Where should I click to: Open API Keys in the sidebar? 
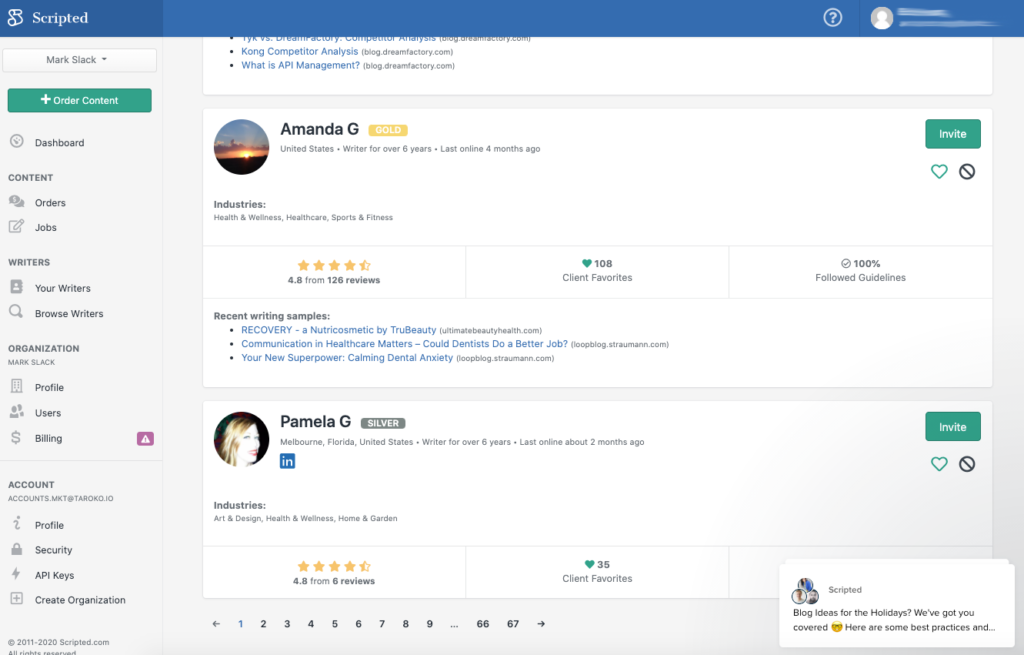tap(54, 575)
